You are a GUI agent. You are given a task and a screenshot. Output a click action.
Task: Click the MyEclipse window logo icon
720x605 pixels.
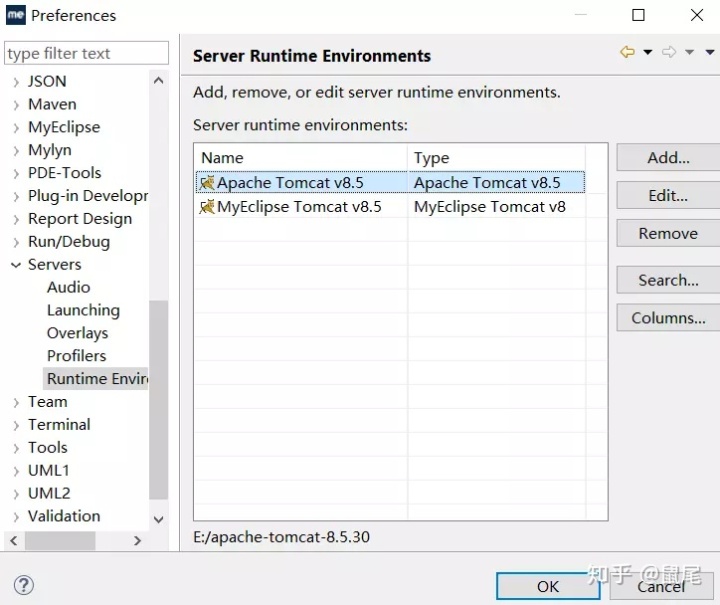[16, 15]
